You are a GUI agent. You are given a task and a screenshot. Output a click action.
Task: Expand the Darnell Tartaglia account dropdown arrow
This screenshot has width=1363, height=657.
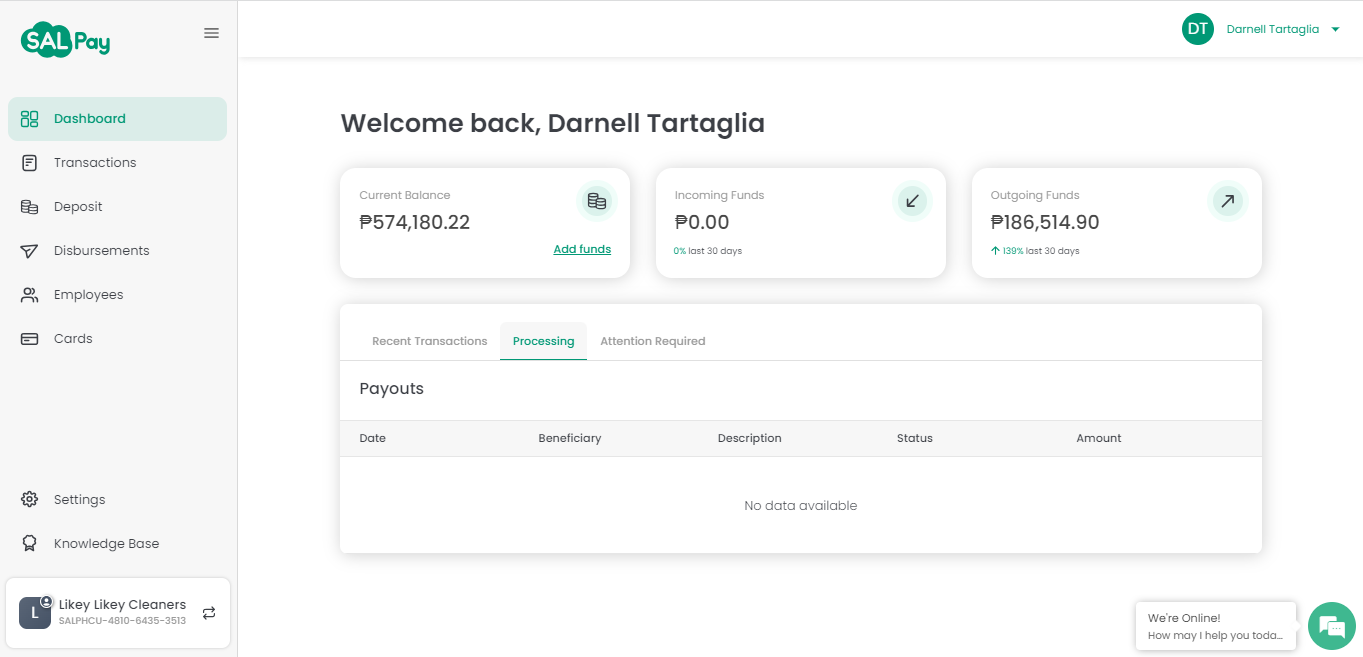[x=1335, y=30]
